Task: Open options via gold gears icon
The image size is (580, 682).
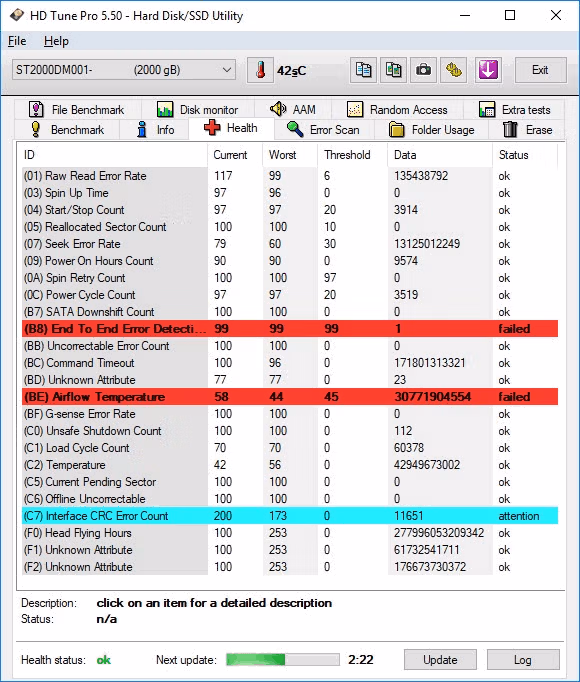Action: 453,70
